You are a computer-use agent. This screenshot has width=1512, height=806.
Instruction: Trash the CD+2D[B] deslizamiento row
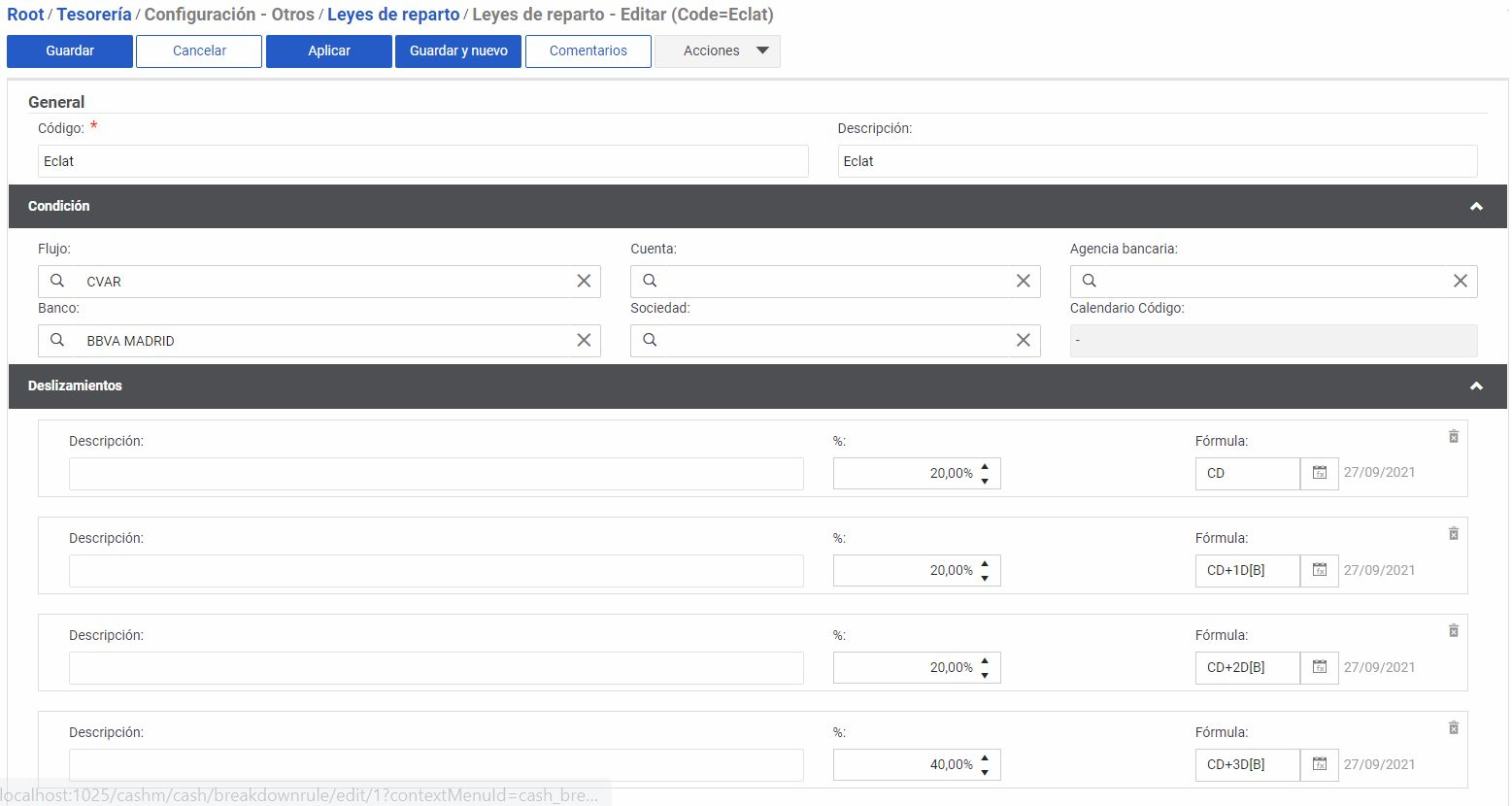1453,631
